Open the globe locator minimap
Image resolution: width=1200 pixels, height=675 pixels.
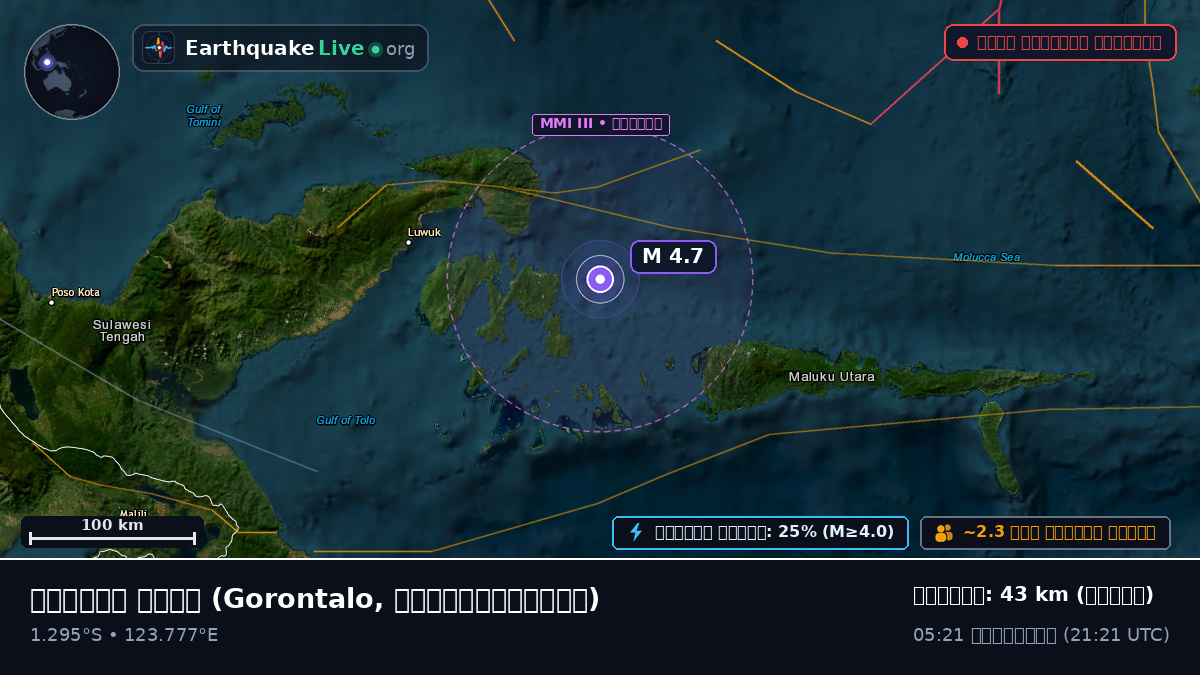pos(72,72)
